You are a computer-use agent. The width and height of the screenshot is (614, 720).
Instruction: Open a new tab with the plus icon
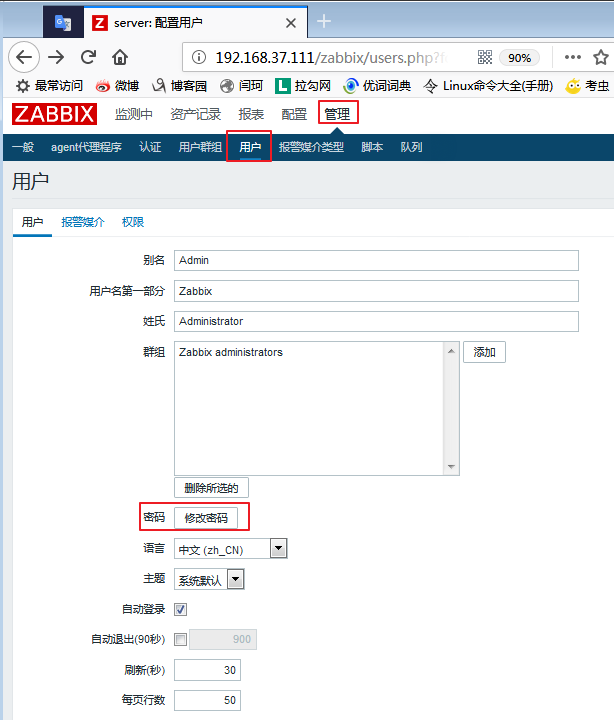click(324, 21)
